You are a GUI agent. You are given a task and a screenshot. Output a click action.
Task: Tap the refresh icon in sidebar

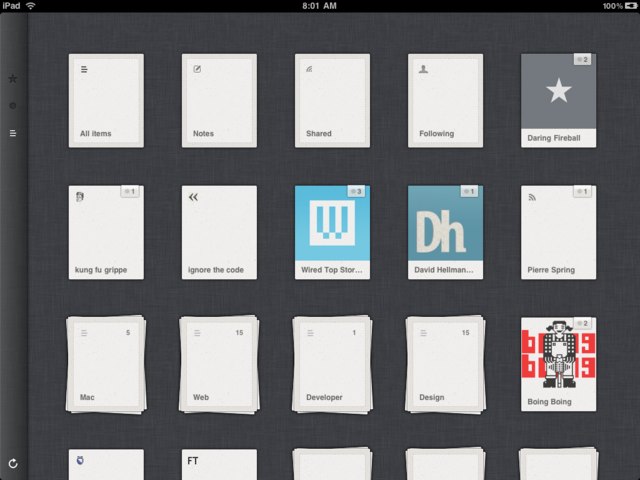tap(13, 463)
